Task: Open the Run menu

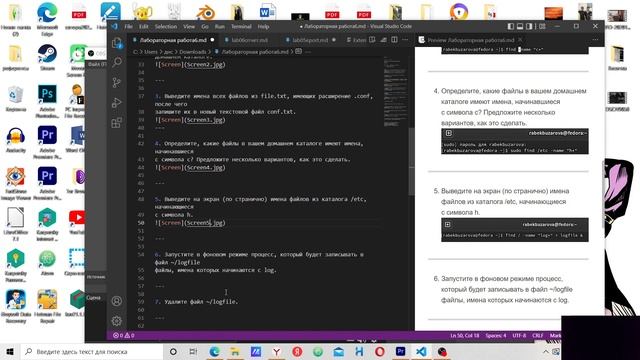Action: coord(220,27)
